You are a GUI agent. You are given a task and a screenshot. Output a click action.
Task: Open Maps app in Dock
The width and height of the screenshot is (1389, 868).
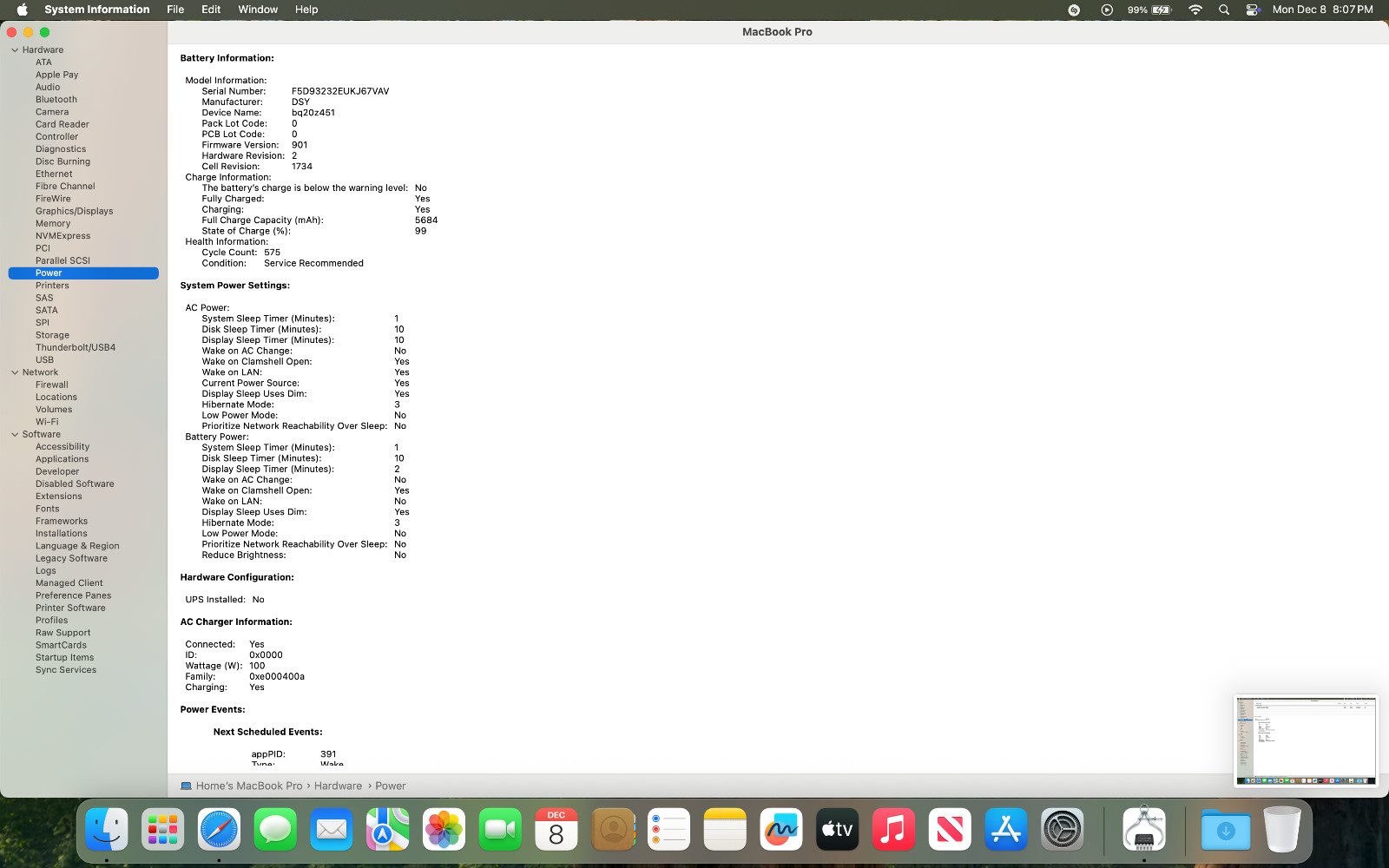tap(387, 830)
